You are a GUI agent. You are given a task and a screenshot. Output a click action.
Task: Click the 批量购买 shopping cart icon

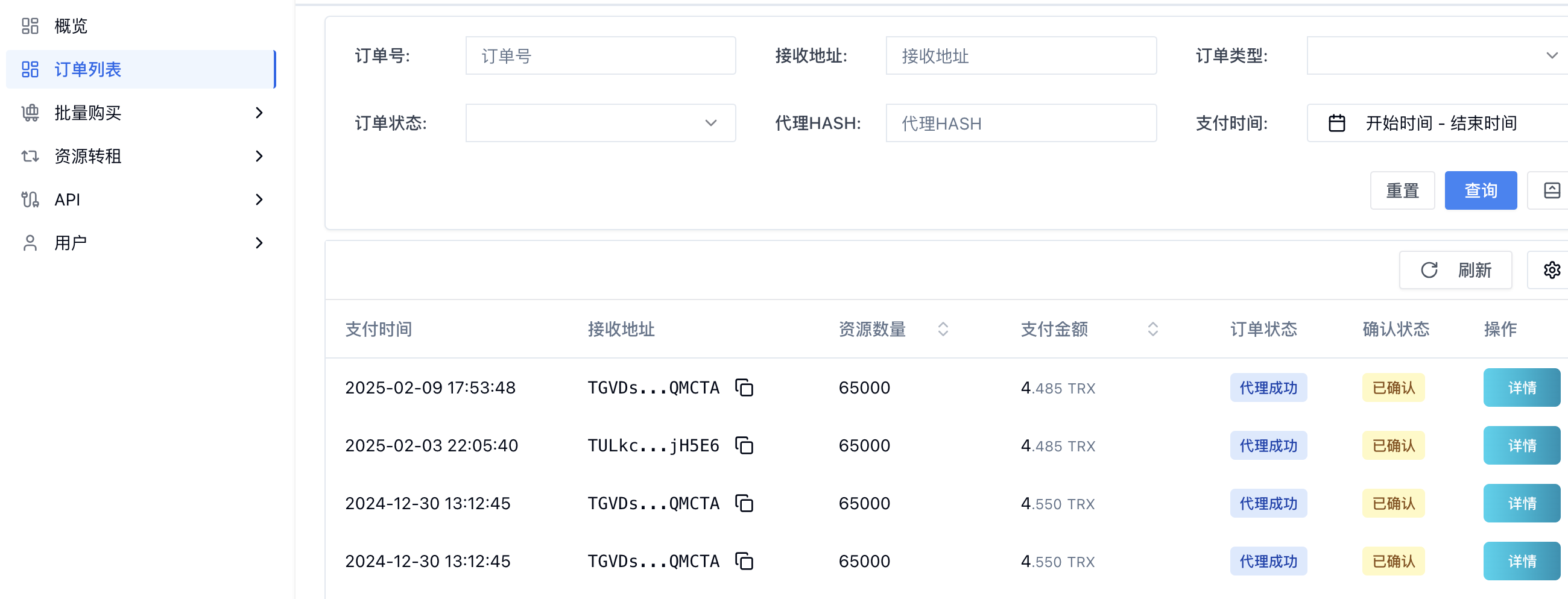click(30, 113)
